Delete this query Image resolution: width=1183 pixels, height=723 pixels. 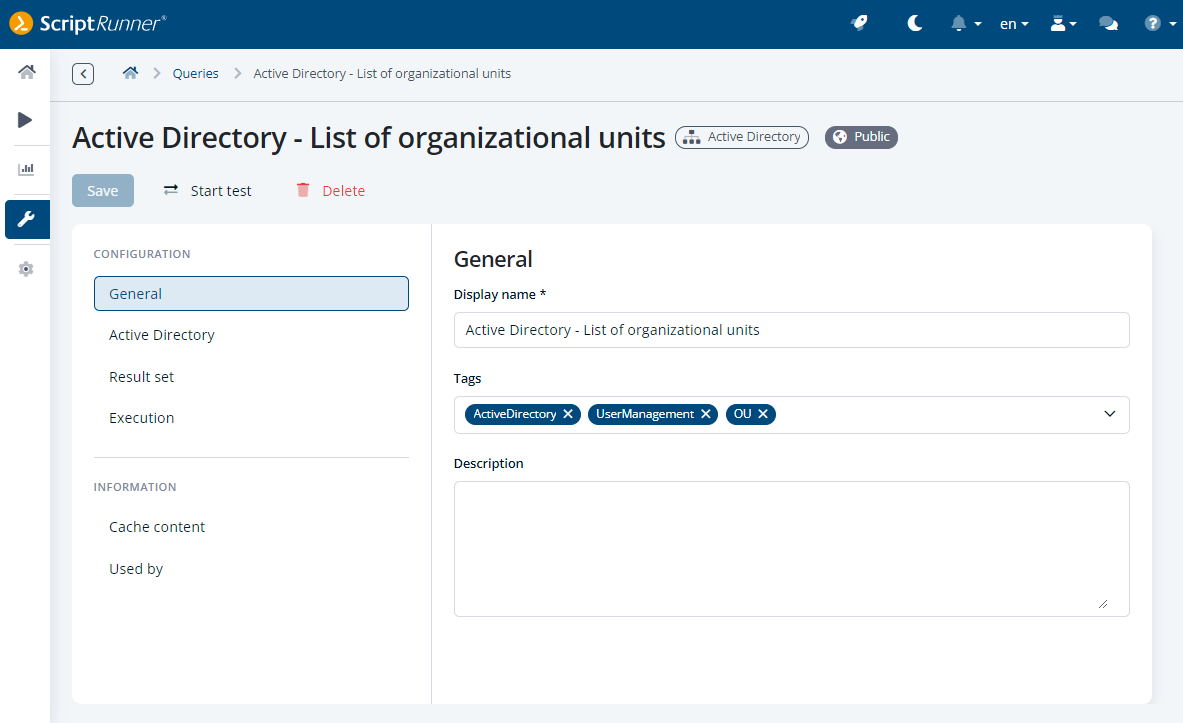(x=330, y=191)
